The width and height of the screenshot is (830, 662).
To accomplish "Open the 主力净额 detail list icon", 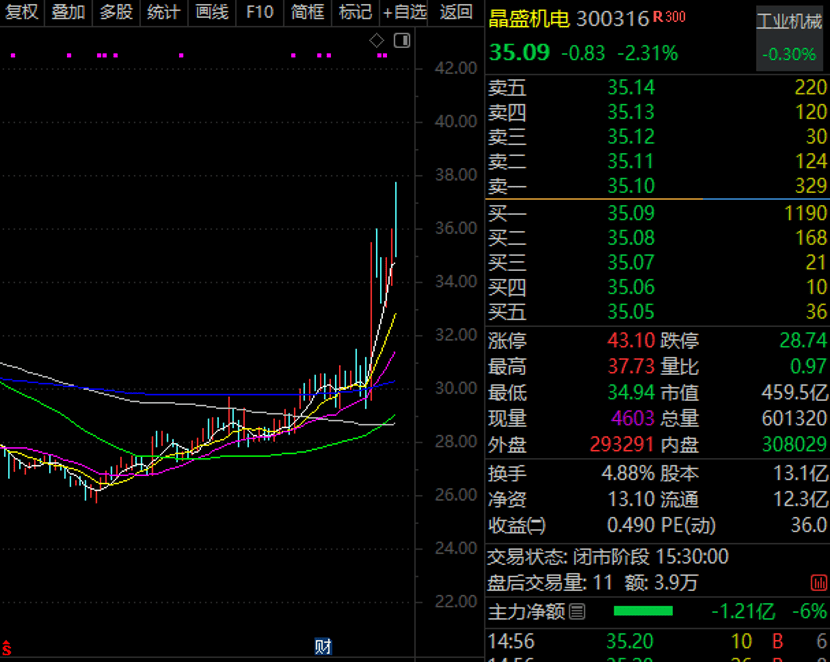I will pyautogui.click(x=577, y=611).
